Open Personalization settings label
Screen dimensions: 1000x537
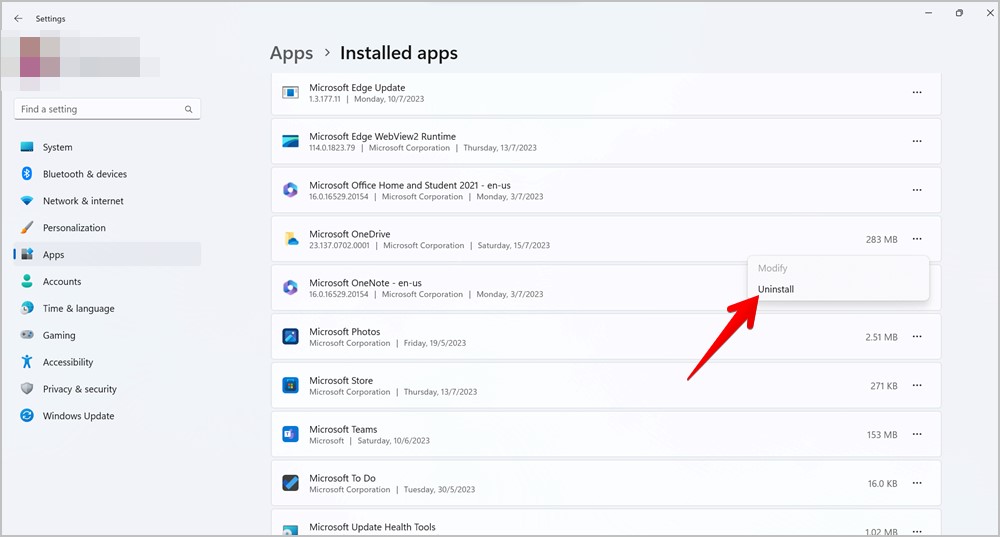click(74, 227)
